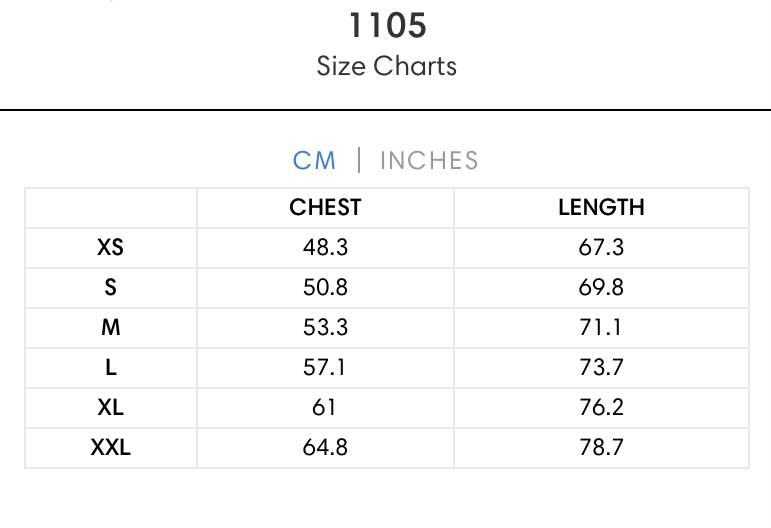The width and height of the screenshot is (771, 528).
Task: Click the XXL size row label
Action: click(x=111, y=447)
